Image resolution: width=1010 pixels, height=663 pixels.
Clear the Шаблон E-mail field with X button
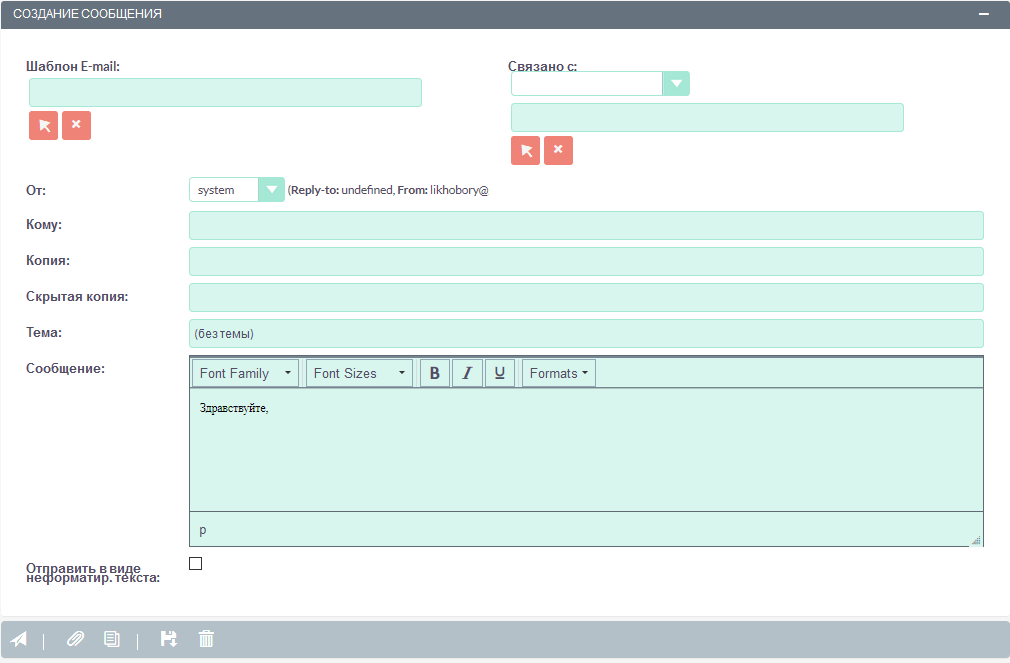(76, 125)
